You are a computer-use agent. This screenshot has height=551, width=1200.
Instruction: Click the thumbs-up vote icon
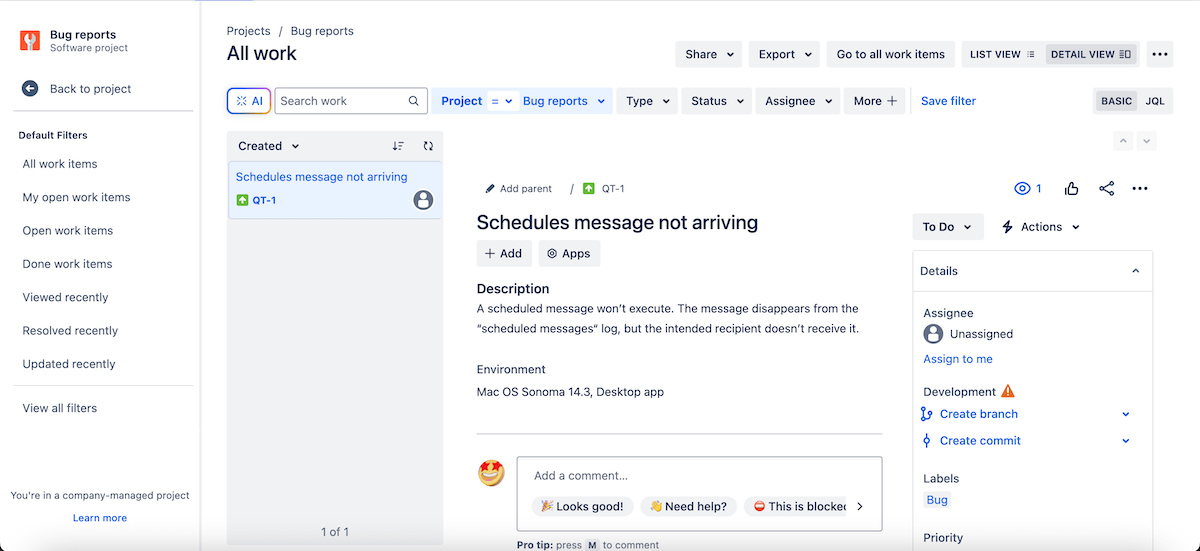(1072, 188)
